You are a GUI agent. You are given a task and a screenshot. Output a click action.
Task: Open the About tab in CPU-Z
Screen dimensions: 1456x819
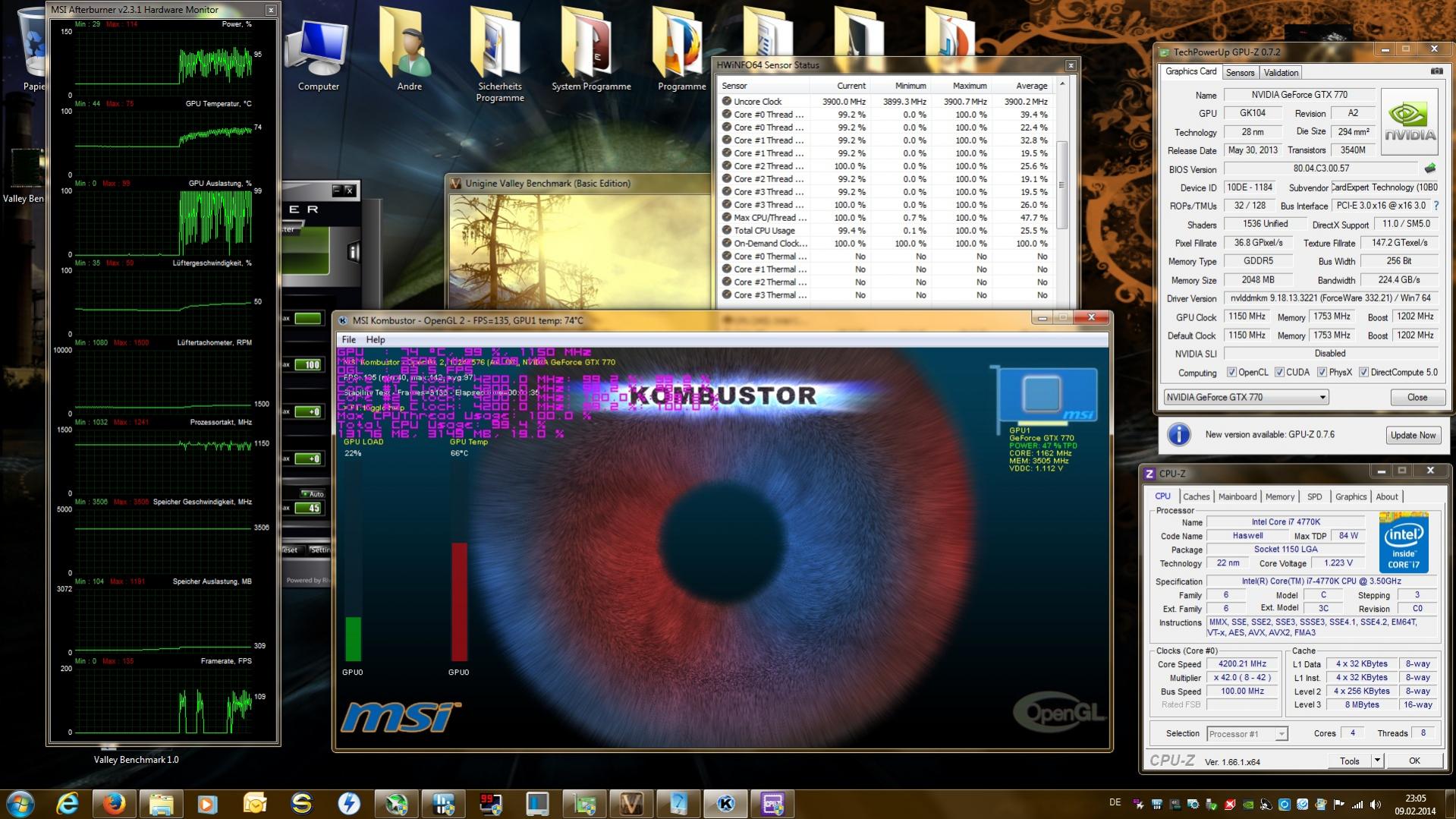(x=1386, y=496)
